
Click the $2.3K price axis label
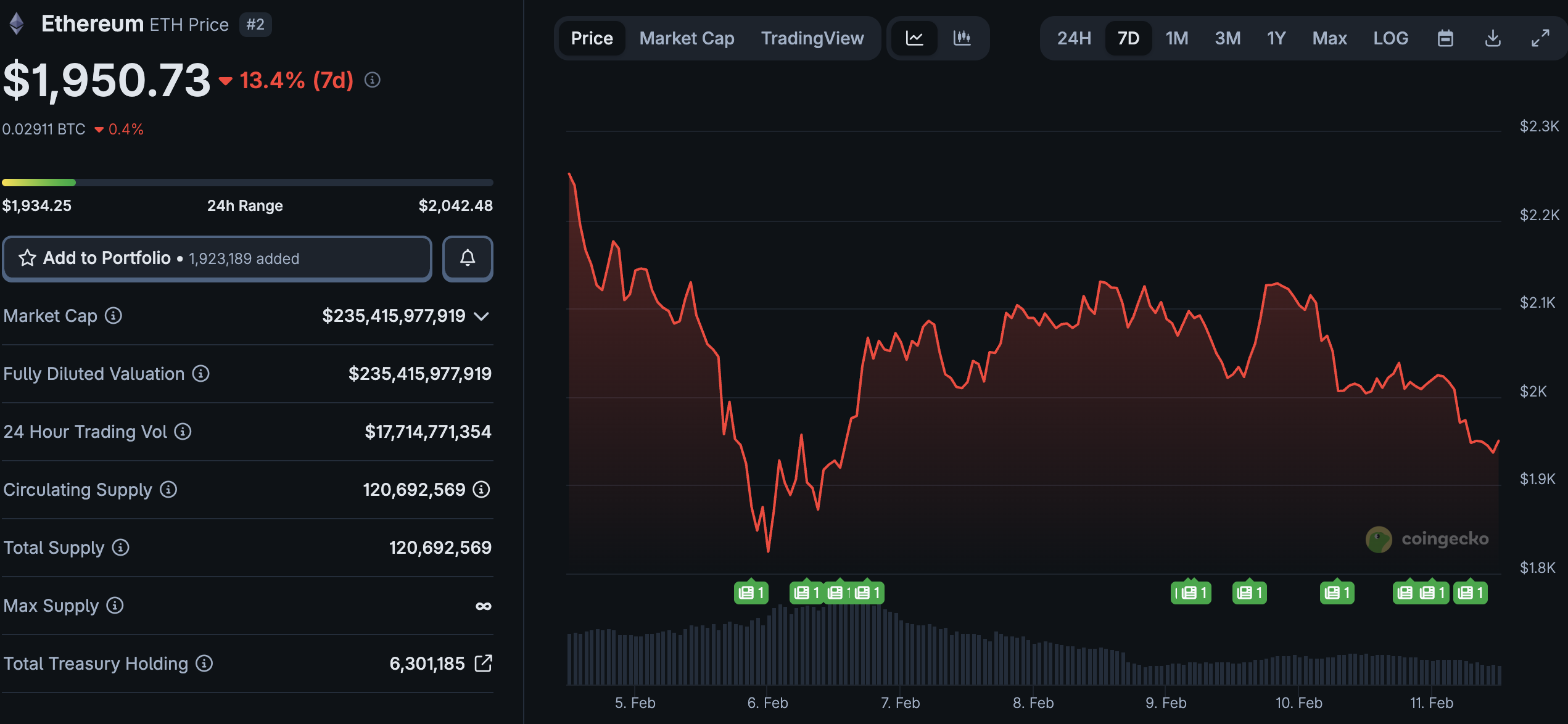[x=1539, y=126]
